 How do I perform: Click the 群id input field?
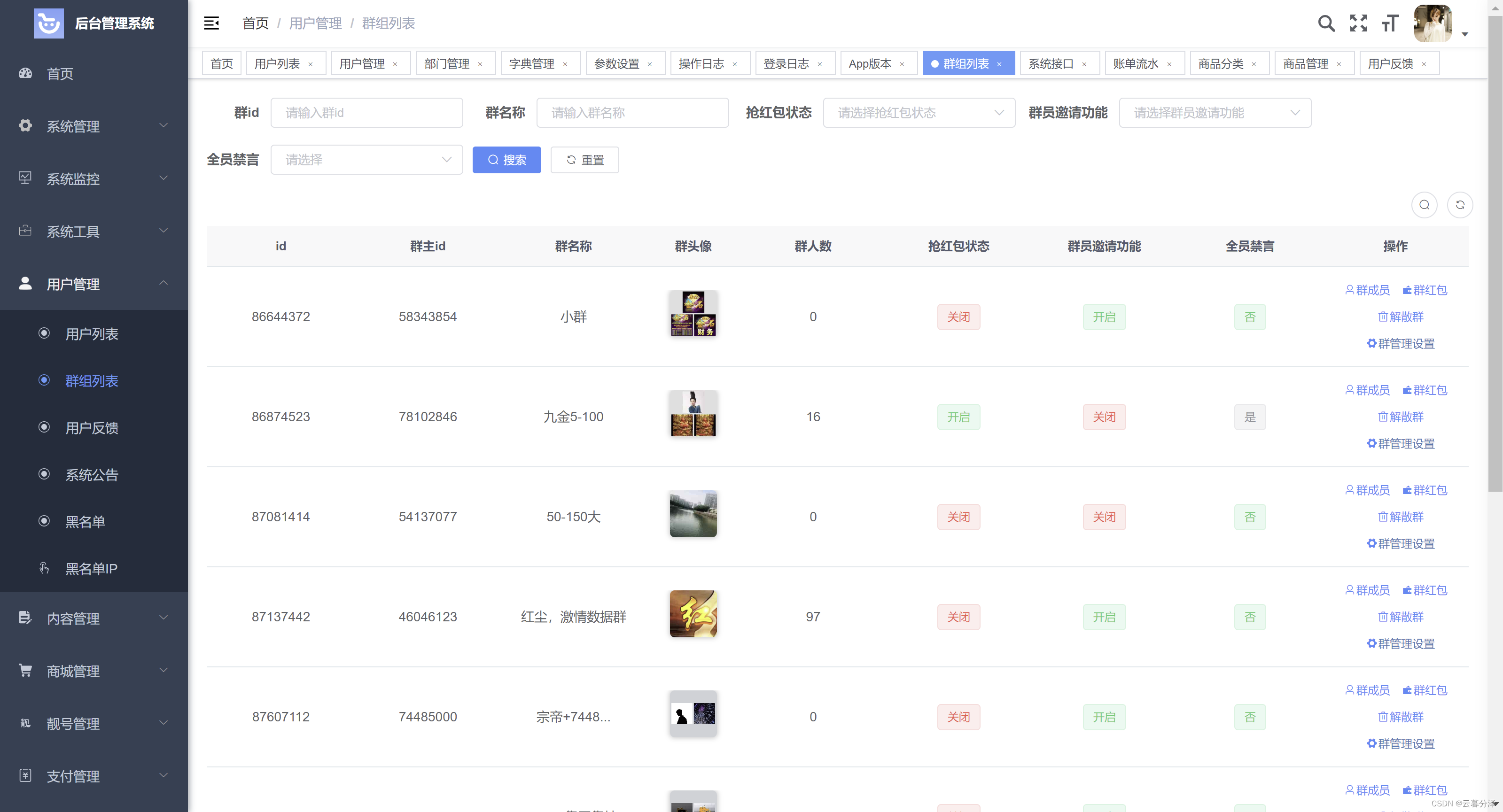(x=366, y=113)
